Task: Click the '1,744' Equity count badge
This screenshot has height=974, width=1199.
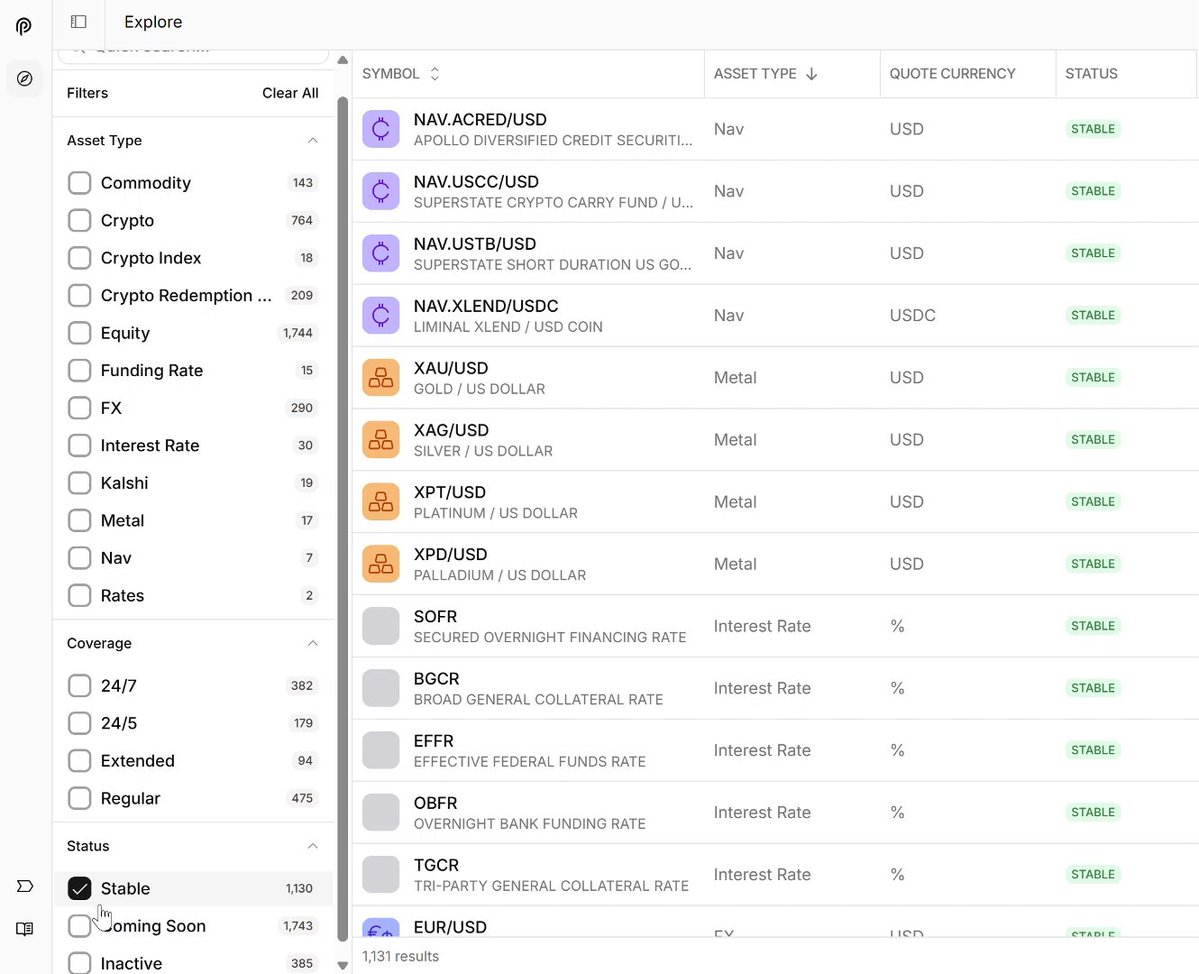Action: 297,333
